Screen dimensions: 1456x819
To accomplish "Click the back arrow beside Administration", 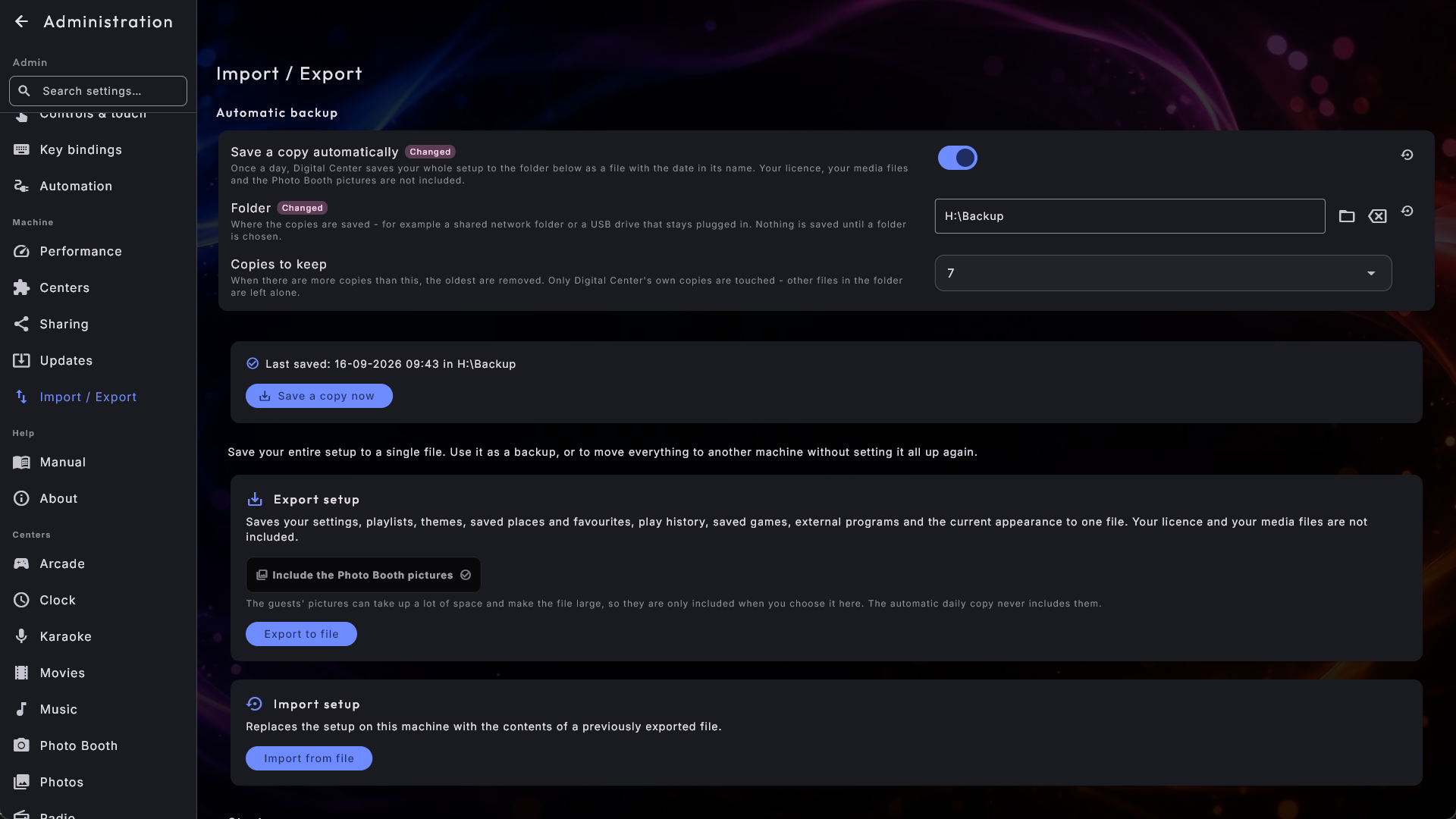I will pos(21,22).
